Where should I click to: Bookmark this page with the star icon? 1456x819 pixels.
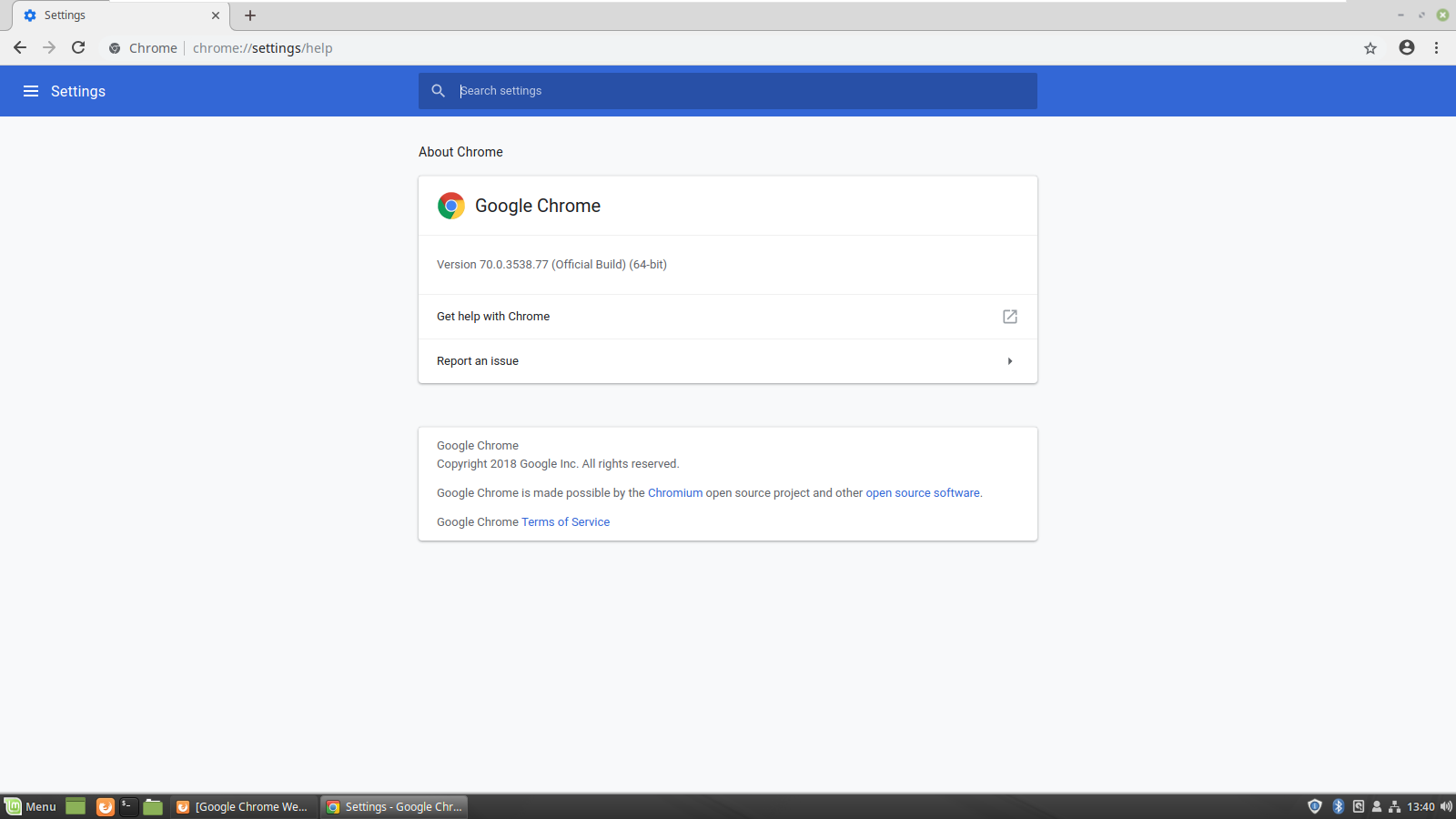click(x=1370, y=48)
